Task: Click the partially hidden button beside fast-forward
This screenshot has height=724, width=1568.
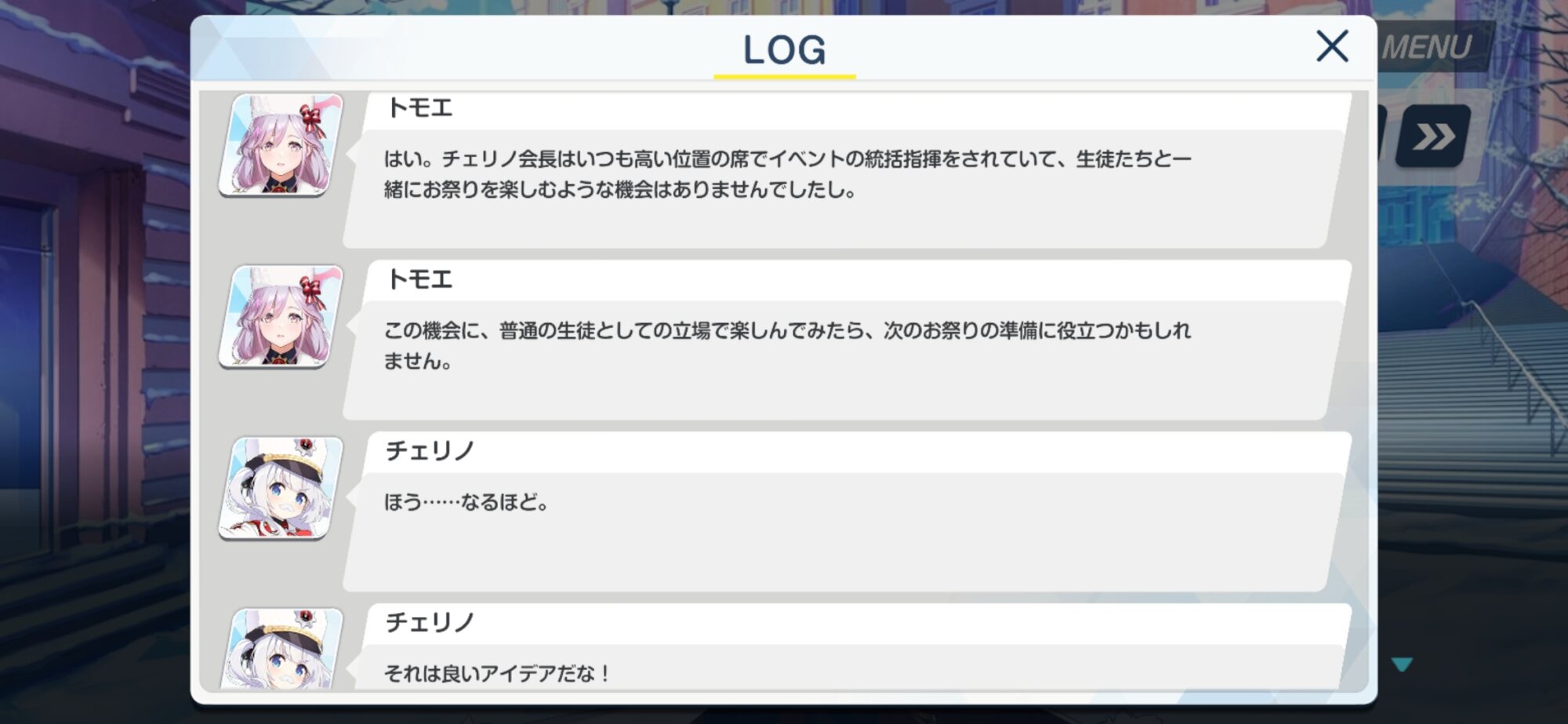Action: click(x=1381, y=136)
